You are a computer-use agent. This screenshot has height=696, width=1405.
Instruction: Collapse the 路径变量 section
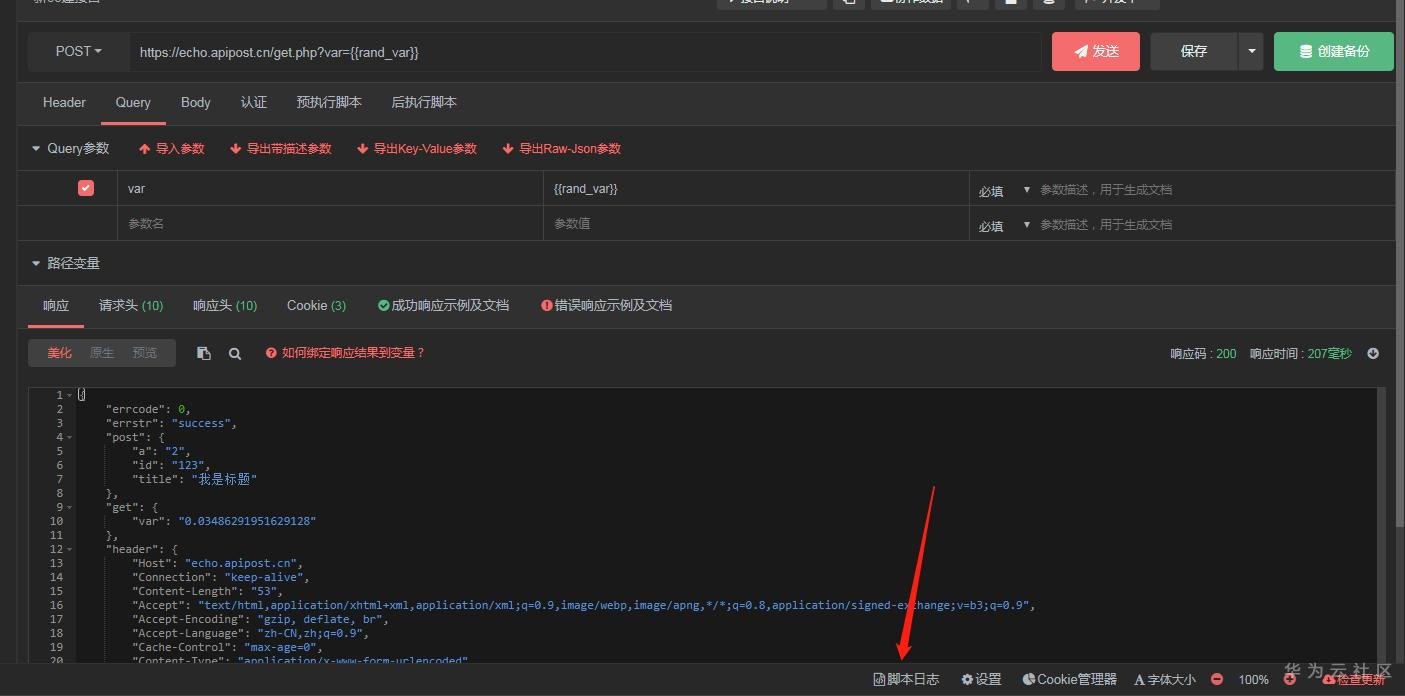(37, 263)
